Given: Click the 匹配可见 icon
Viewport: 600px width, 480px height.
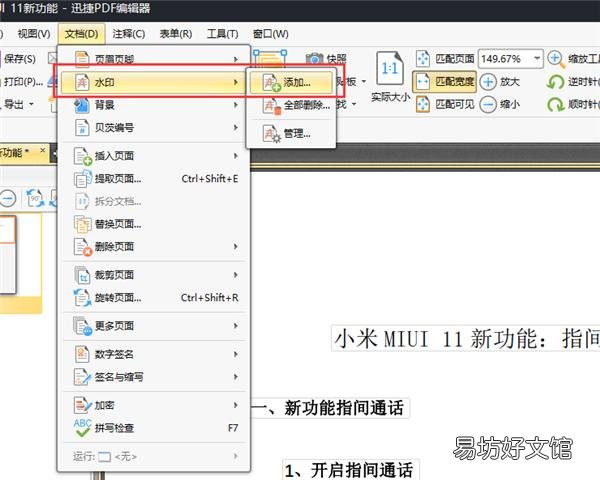Looking at the screenshot, I should point(423,104).
